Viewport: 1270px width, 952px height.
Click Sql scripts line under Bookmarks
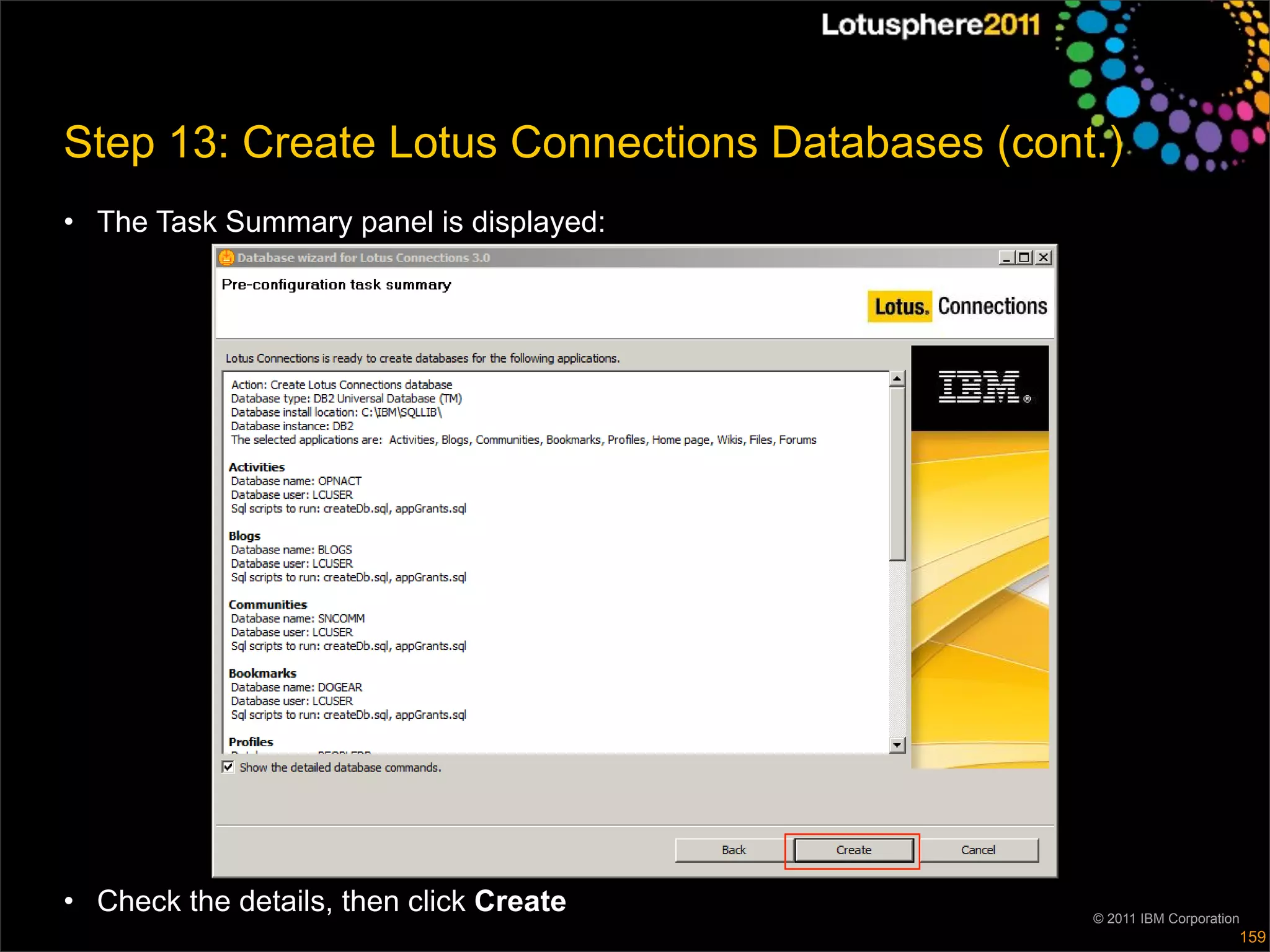tap(349, 715)
